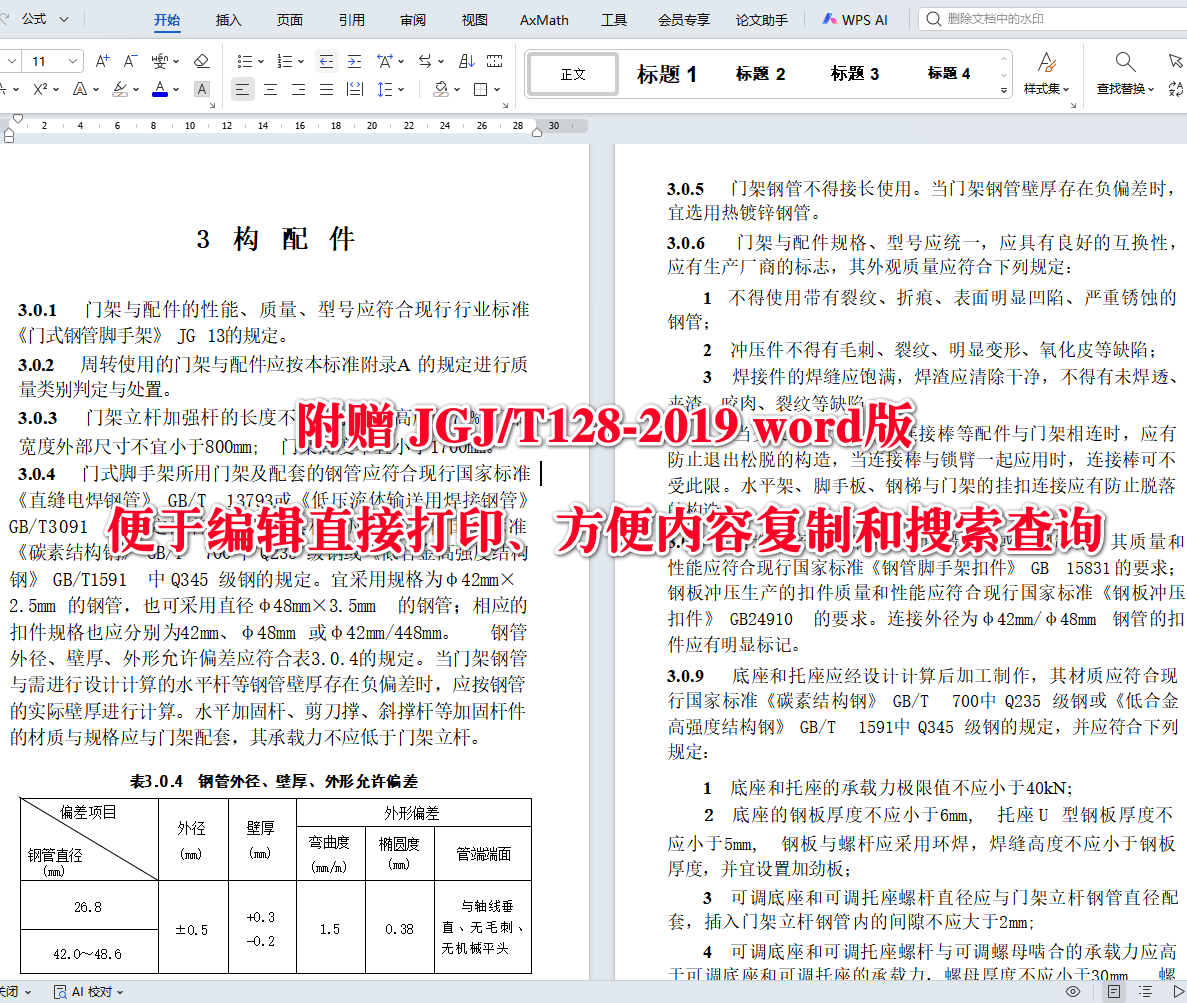Viewport: 1187px width, 1003px height.
Task: Open the 论文助手 tab
Action: click(762, 20)
